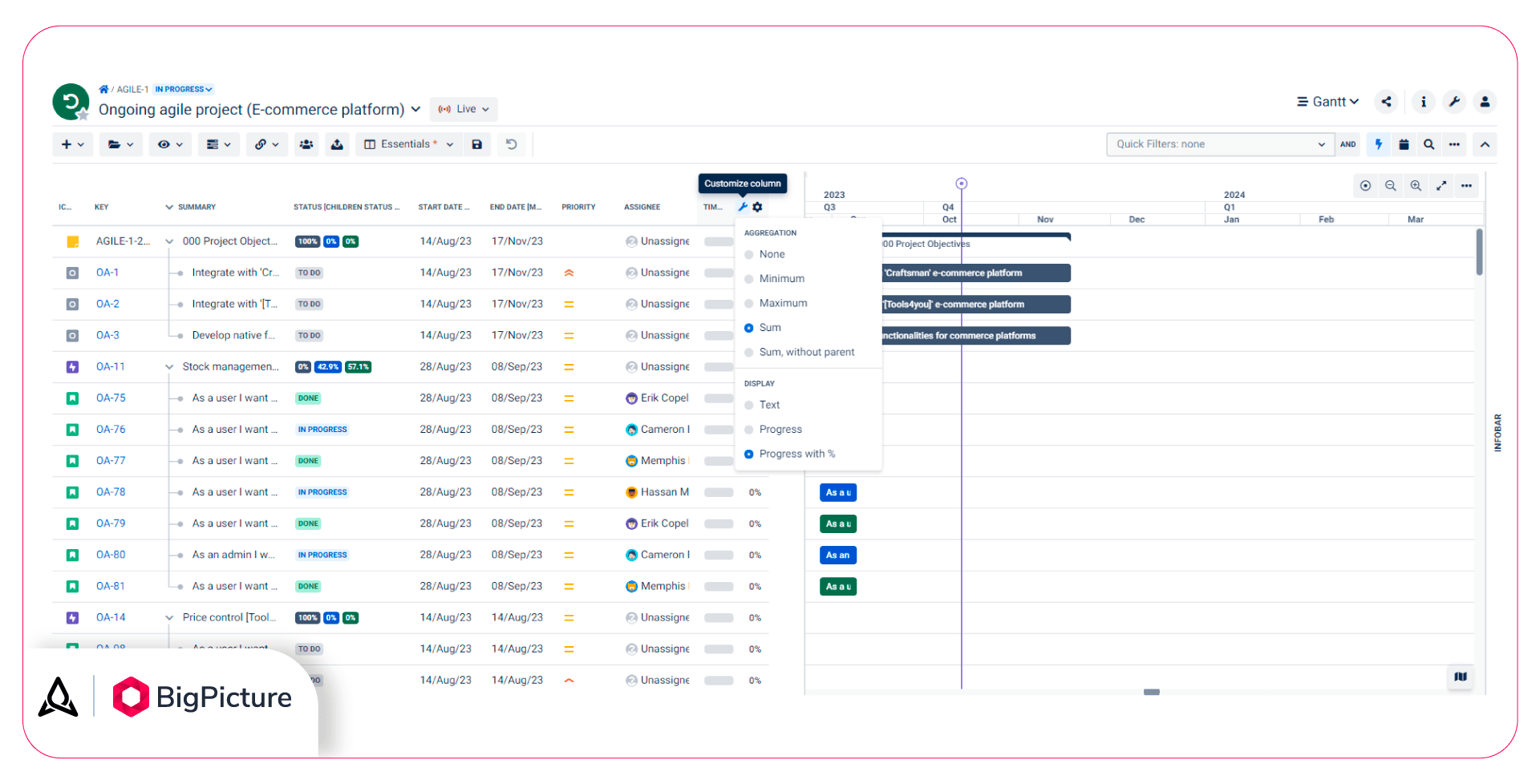Collapse the 000 Project Objectives row
The height and width of the screenshot is (784, 1540).
(169, 241)
